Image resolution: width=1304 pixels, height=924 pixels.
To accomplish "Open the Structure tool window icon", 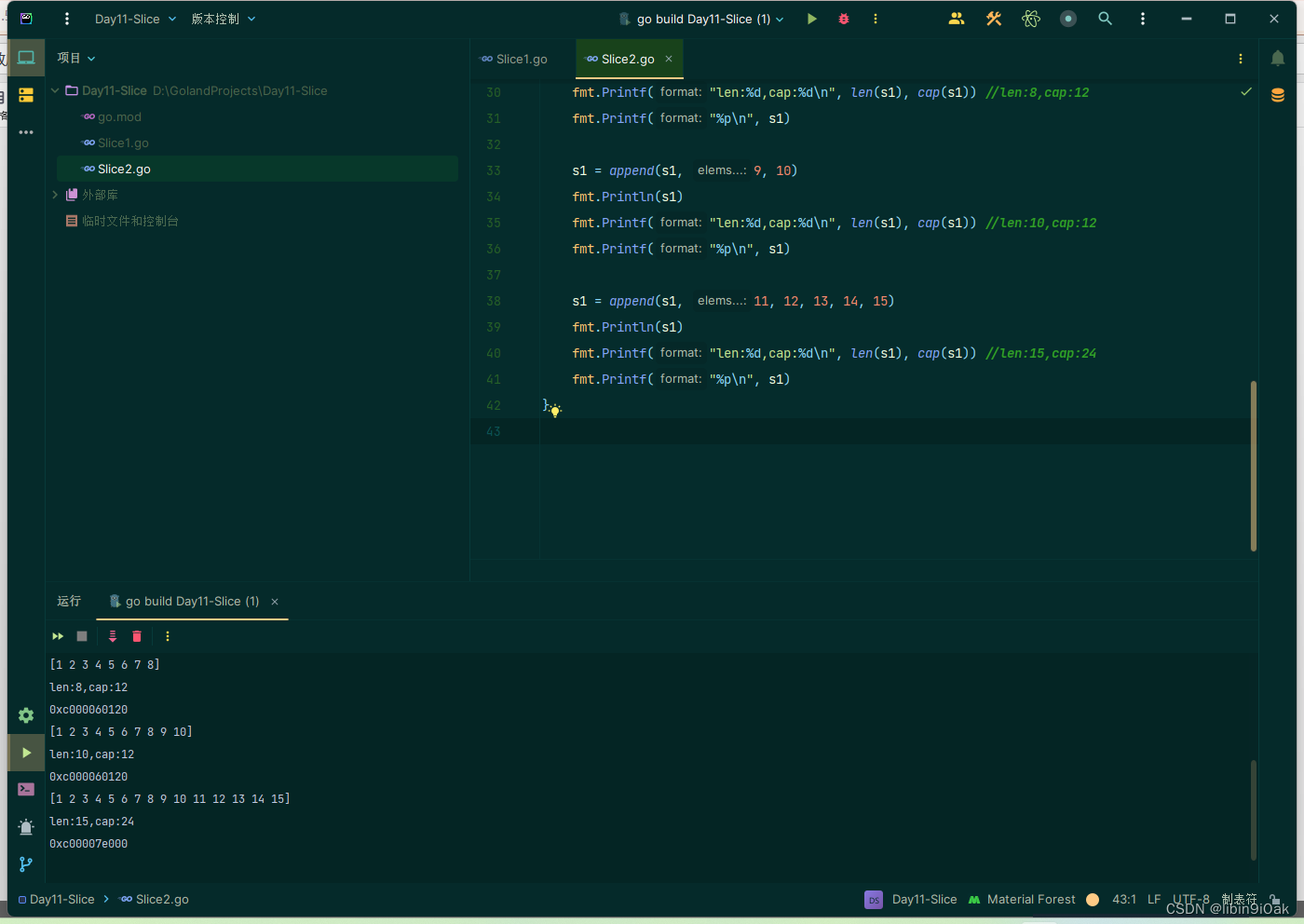I will click(26, 95).
